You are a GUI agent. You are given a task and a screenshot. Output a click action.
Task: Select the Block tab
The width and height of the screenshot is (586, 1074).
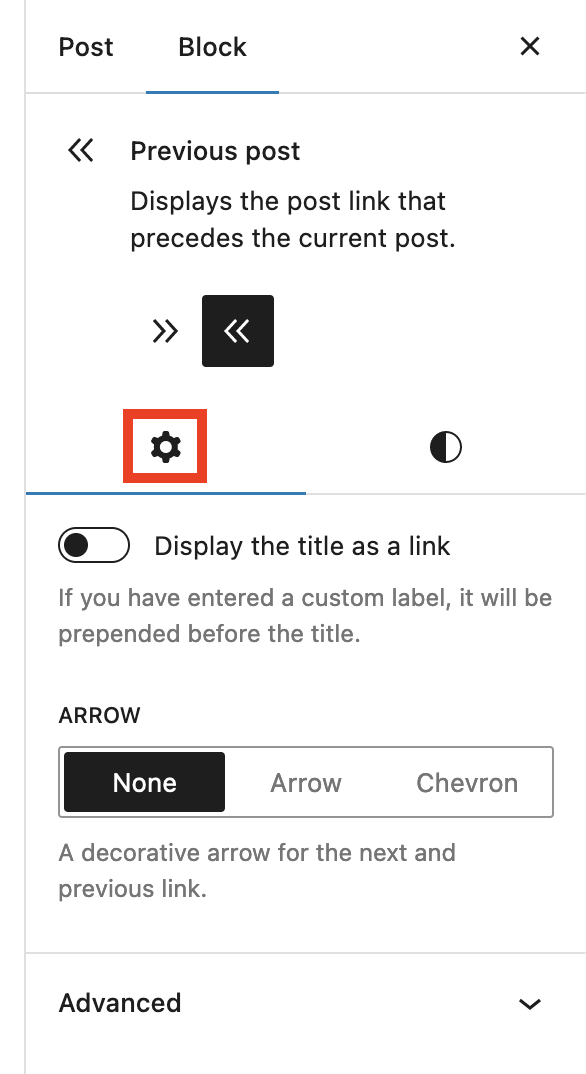(x=212, y=46)
